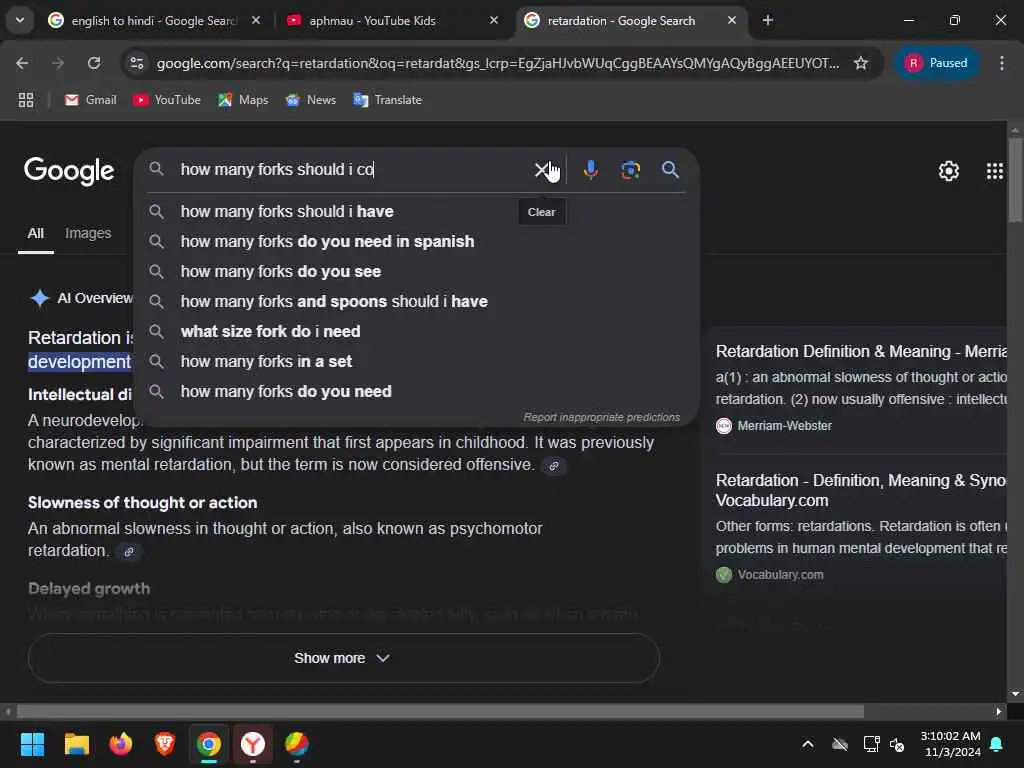
Task: Open the Google apps grid
Action: pyautogui.click(x=994, y=171)
